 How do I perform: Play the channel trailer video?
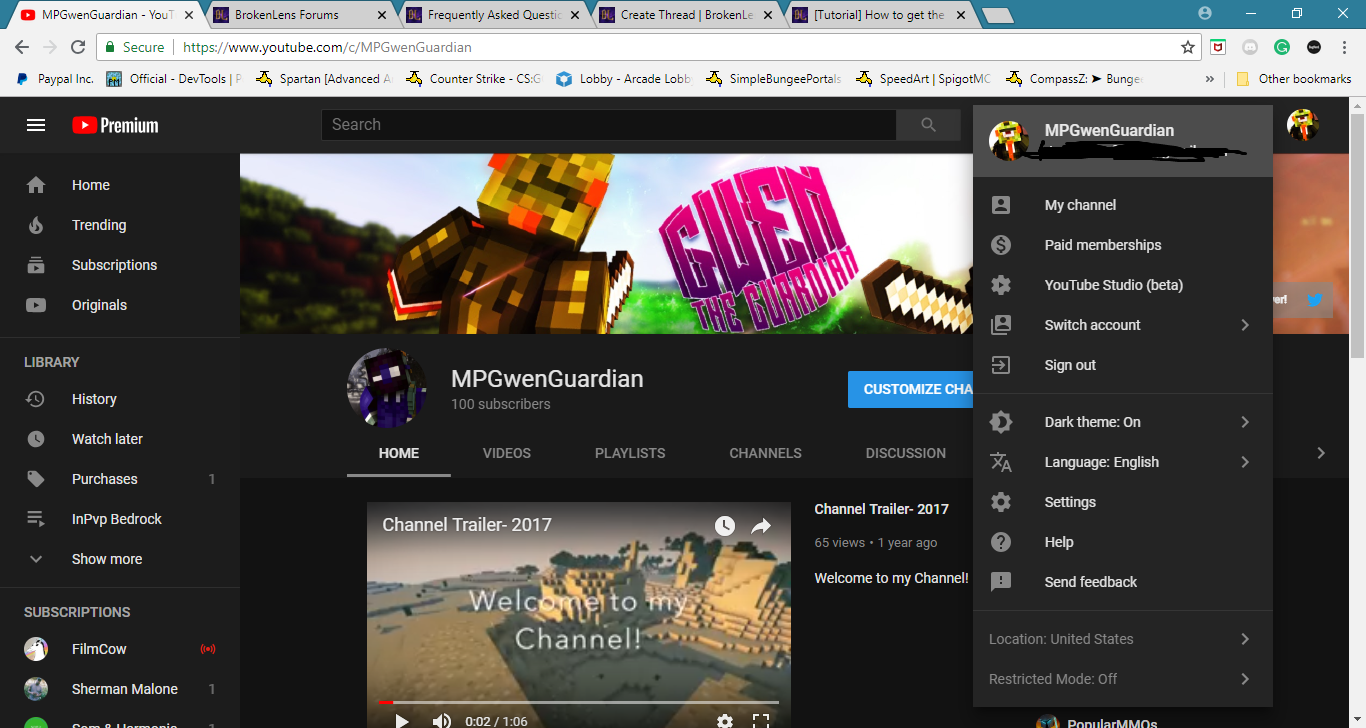[x=402, y=720]
